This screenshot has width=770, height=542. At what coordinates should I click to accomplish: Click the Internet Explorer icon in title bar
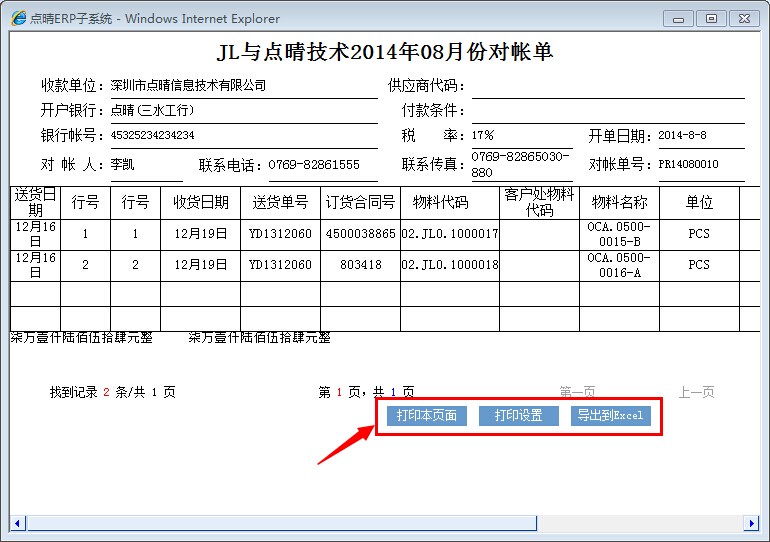pyautogui.click(x=18, y=18)
